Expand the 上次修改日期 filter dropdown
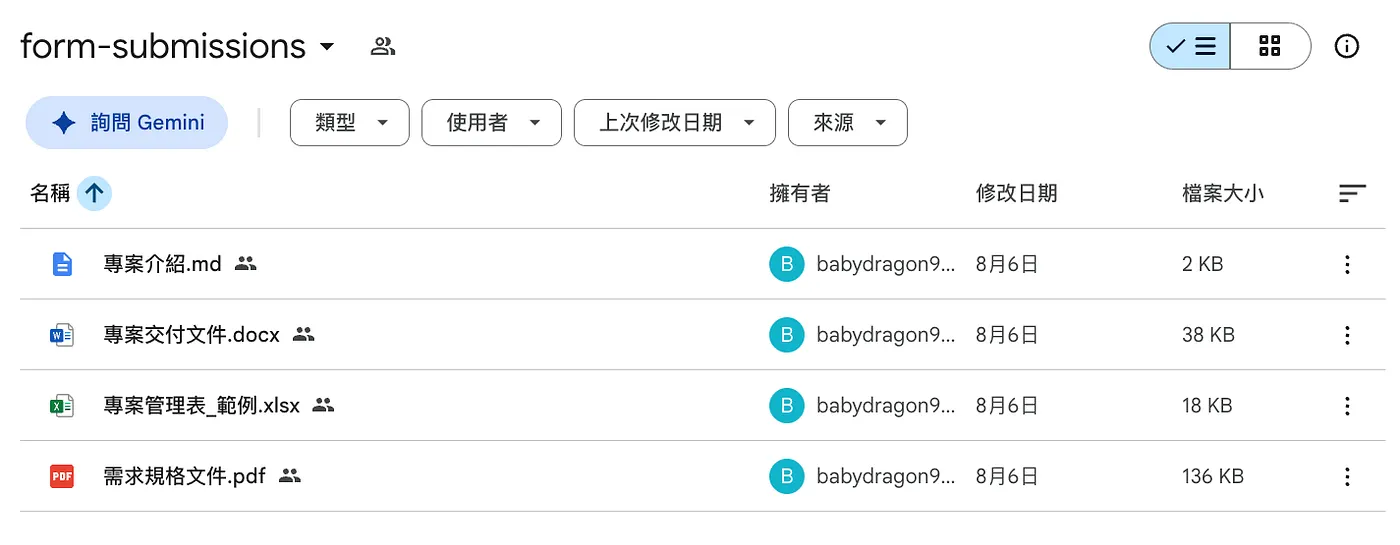Screen dimensions: 1400x545 (x=675, y=123)
